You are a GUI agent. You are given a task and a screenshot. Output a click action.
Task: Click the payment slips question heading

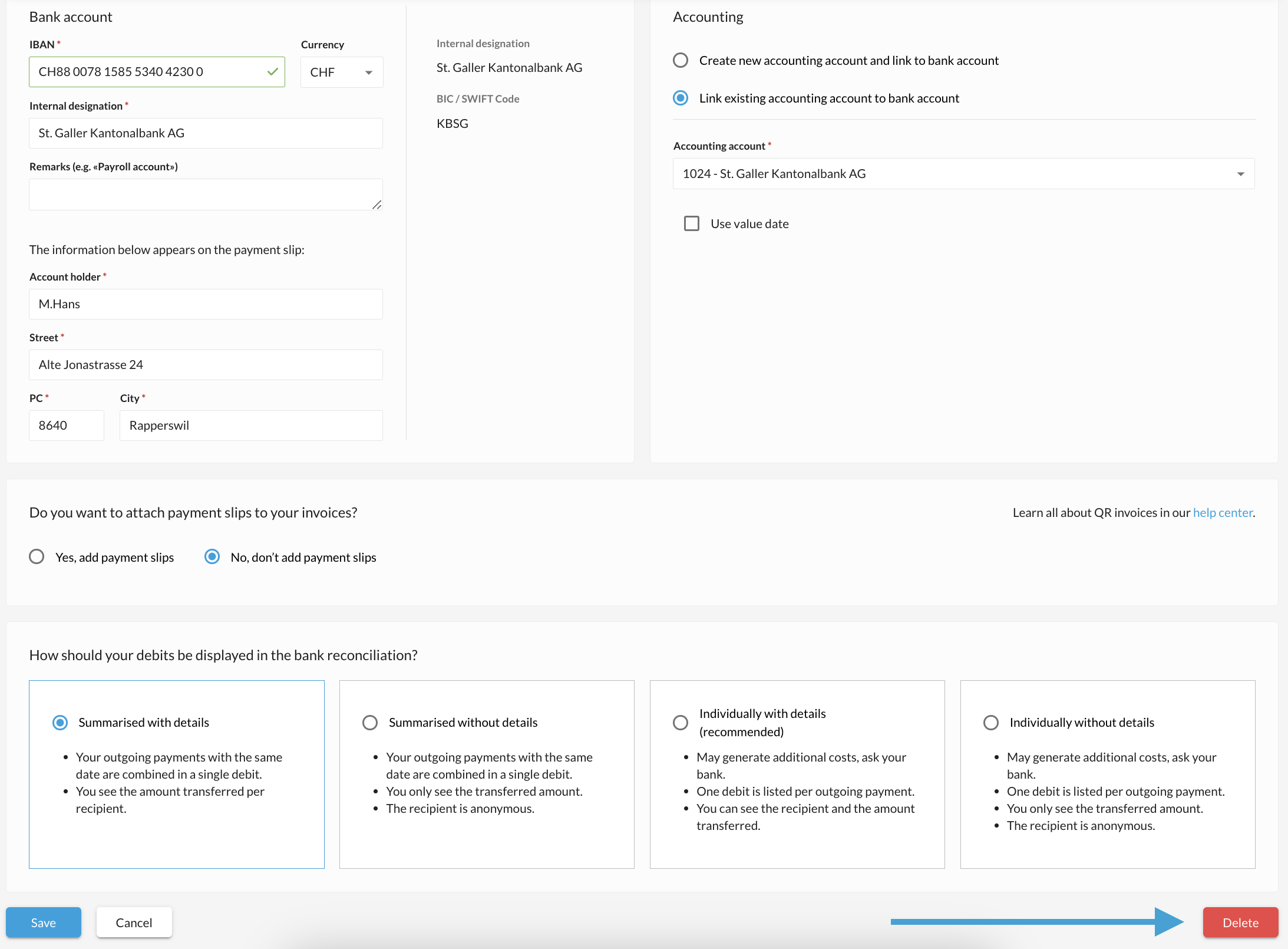coord(193,513)
